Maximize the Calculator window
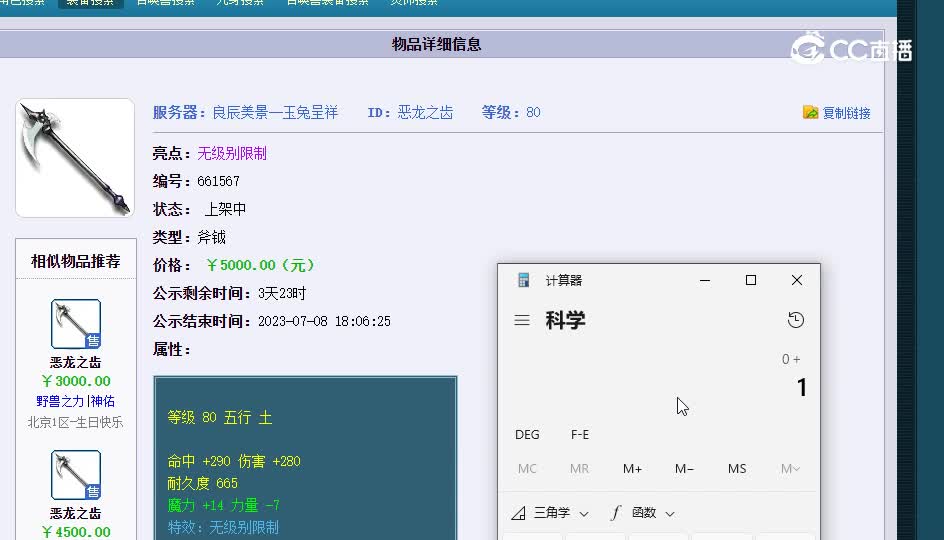Image resolution: width=944 pixels, height=540 pixels. (x=751, y=280)
